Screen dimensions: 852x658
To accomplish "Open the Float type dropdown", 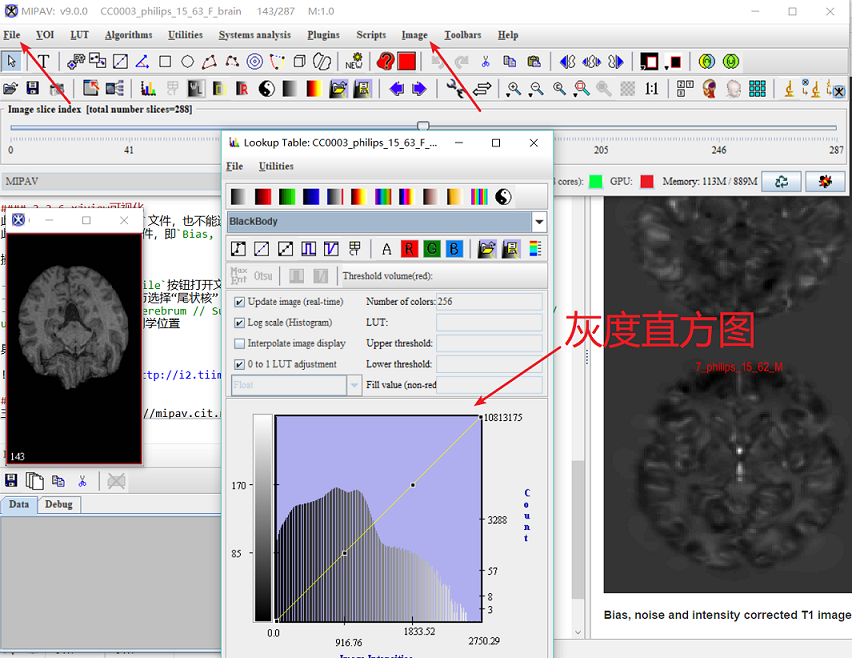I will point(354,385).
